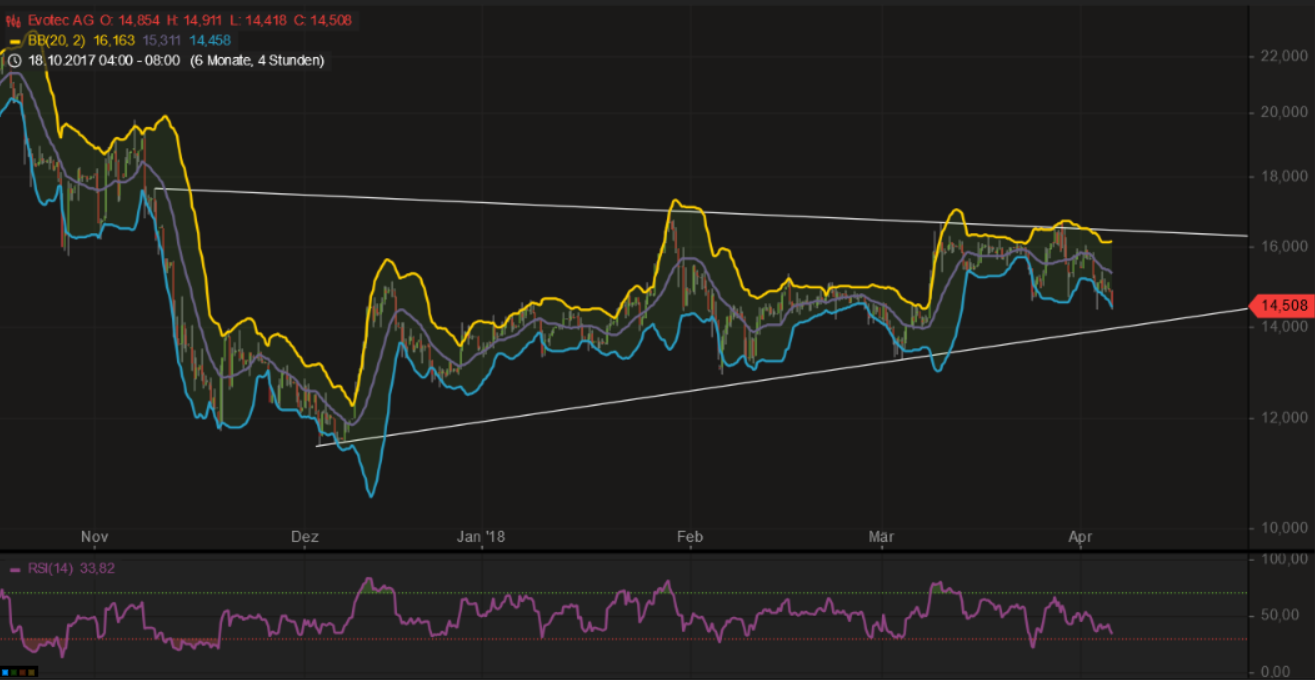Click the (6 Monate, 4 Stunden) period label
This screenshot has height=680, width=1315.
coord(257,61)
